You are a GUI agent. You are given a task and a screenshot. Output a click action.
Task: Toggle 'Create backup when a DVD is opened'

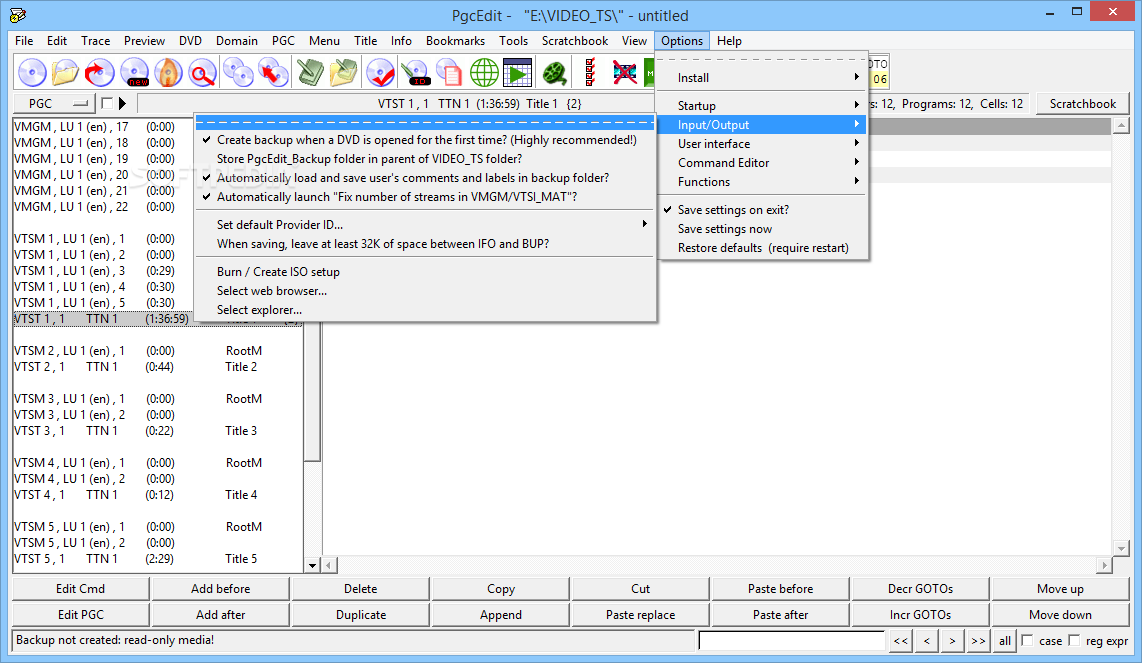[x=426, y=140]
